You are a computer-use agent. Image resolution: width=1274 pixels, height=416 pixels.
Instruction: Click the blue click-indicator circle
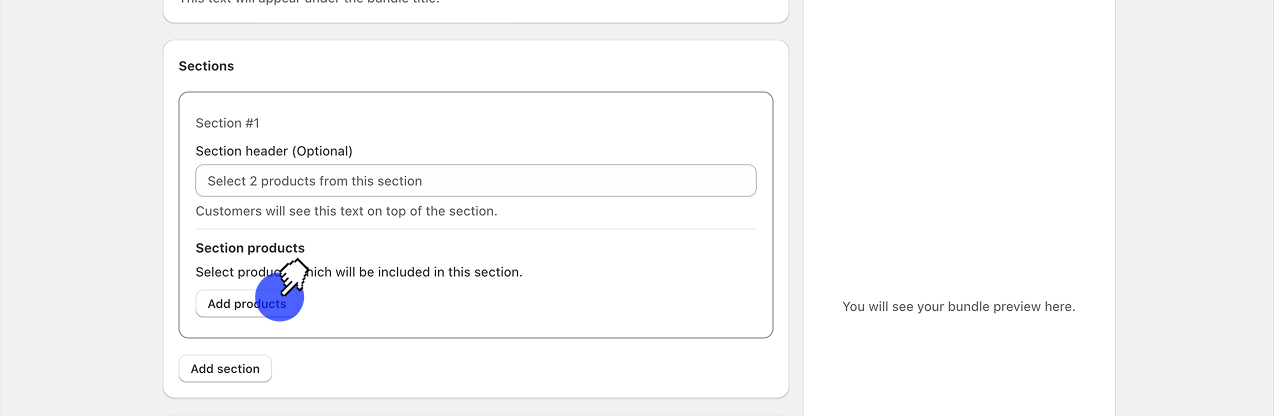coord(279,297)
